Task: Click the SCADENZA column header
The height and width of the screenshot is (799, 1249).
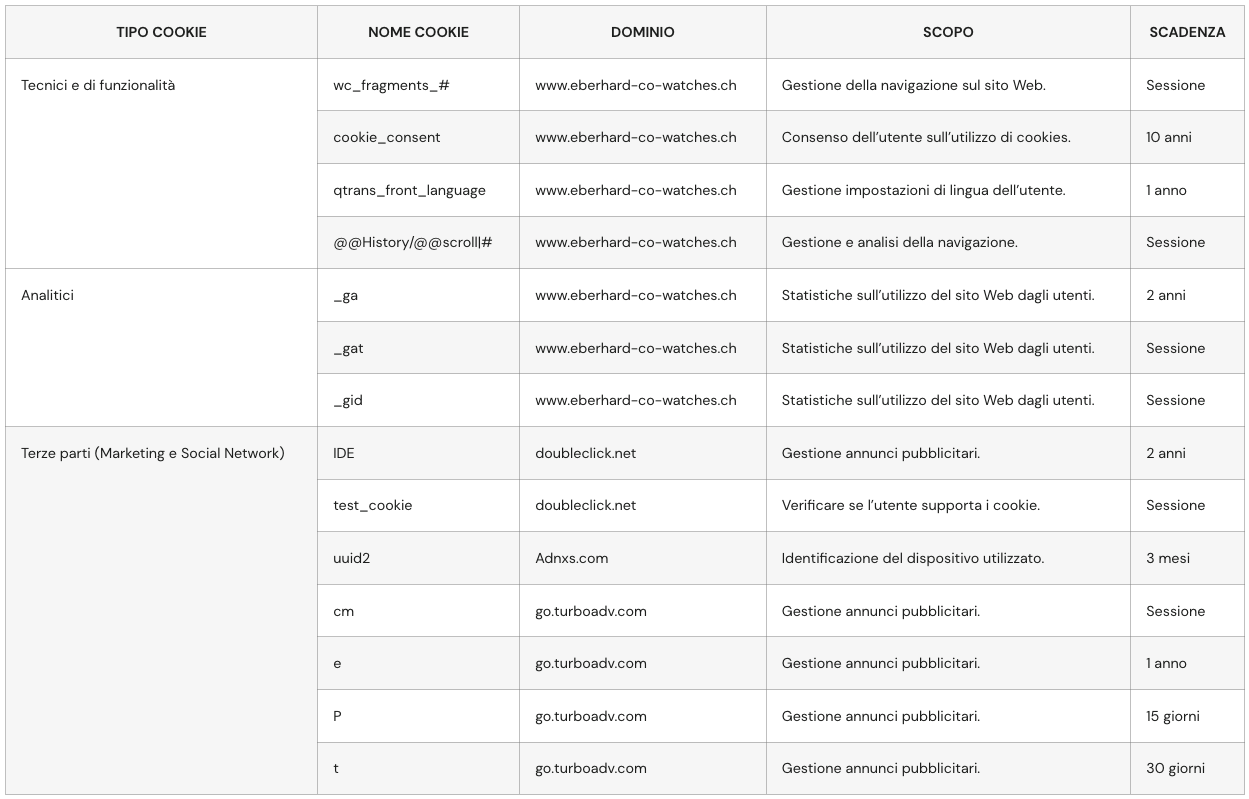Action: coord(1186,32)
